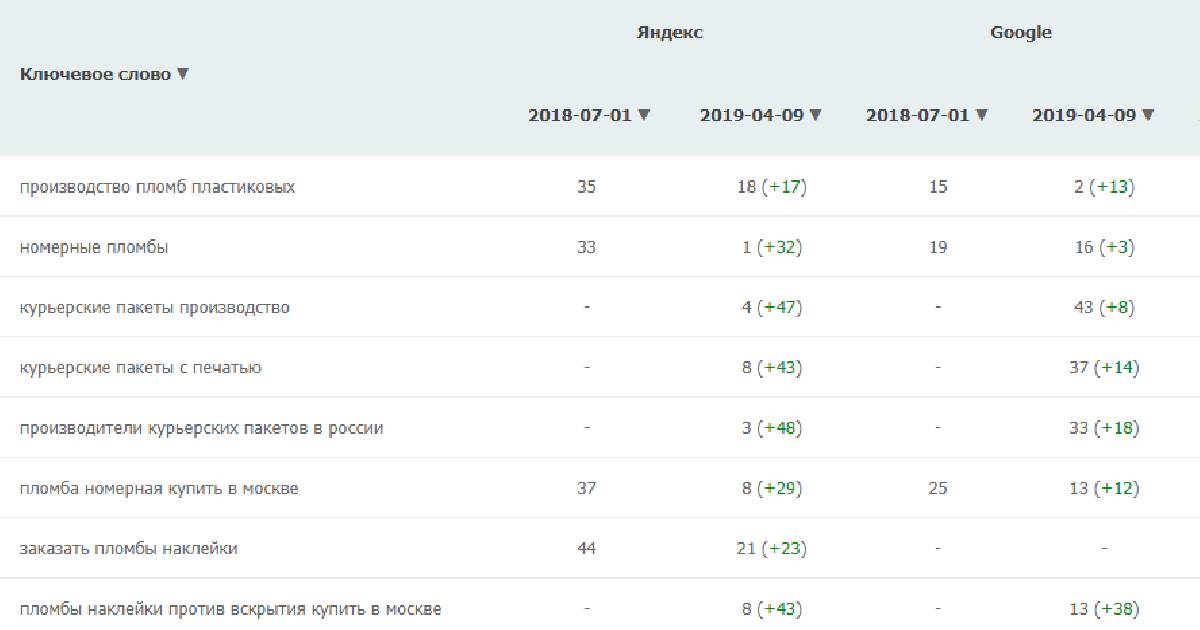The width and height of the screenshot is (1200, 630).
Task: Select keyword курьерские пакеты с печатью
Action: pos(141,367)
